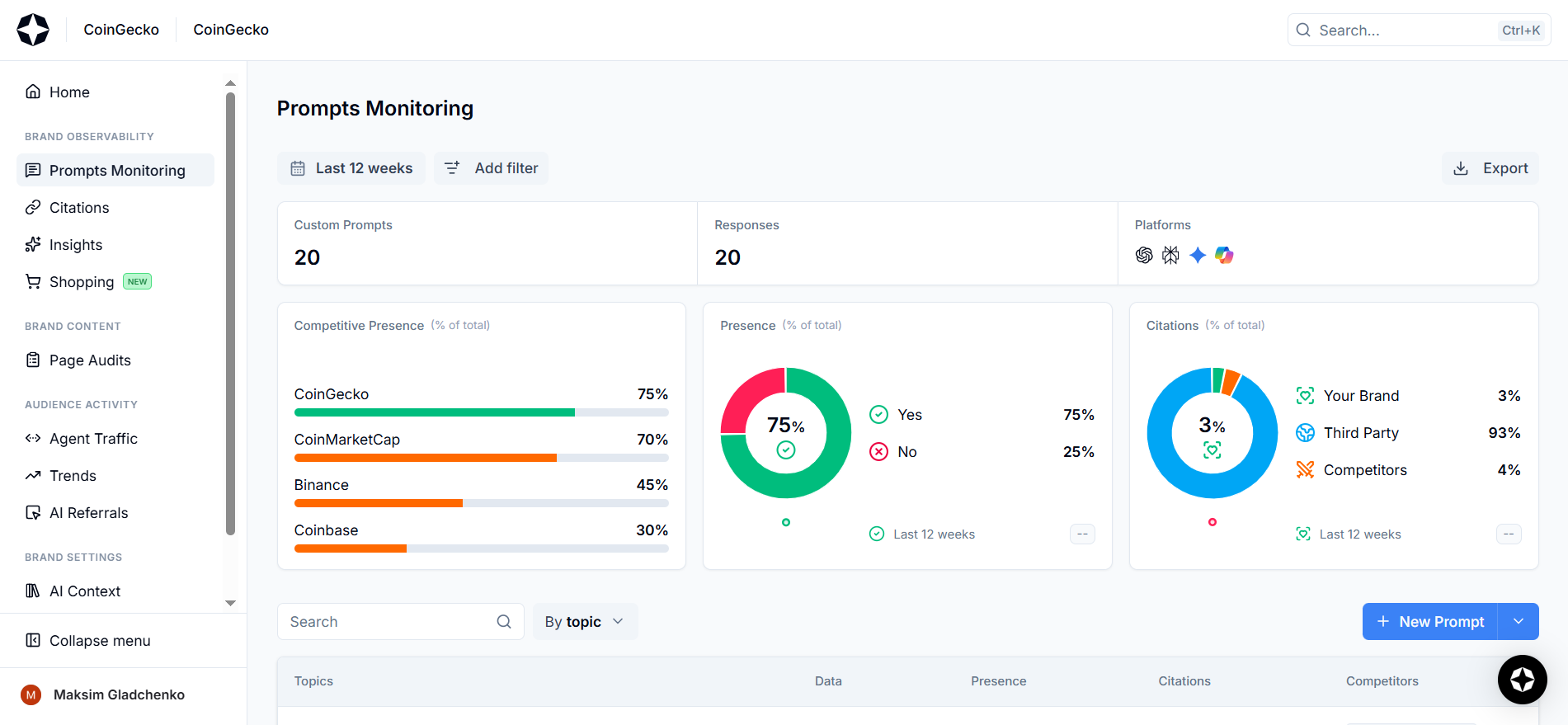Click the CoinGecko green presence bar
Screen dimensions: 1568x725
point(435,412)
